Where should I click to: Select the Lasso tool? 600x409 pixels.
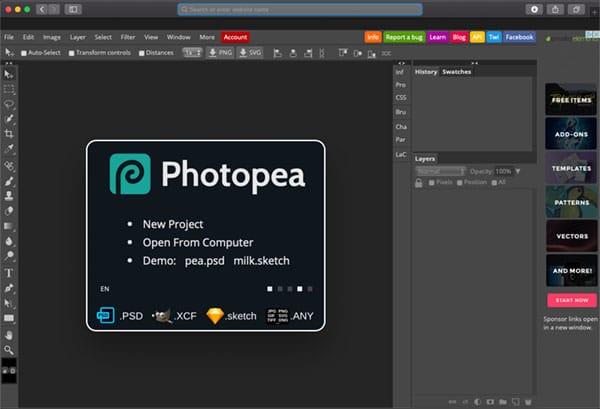(x=8, y=104)
